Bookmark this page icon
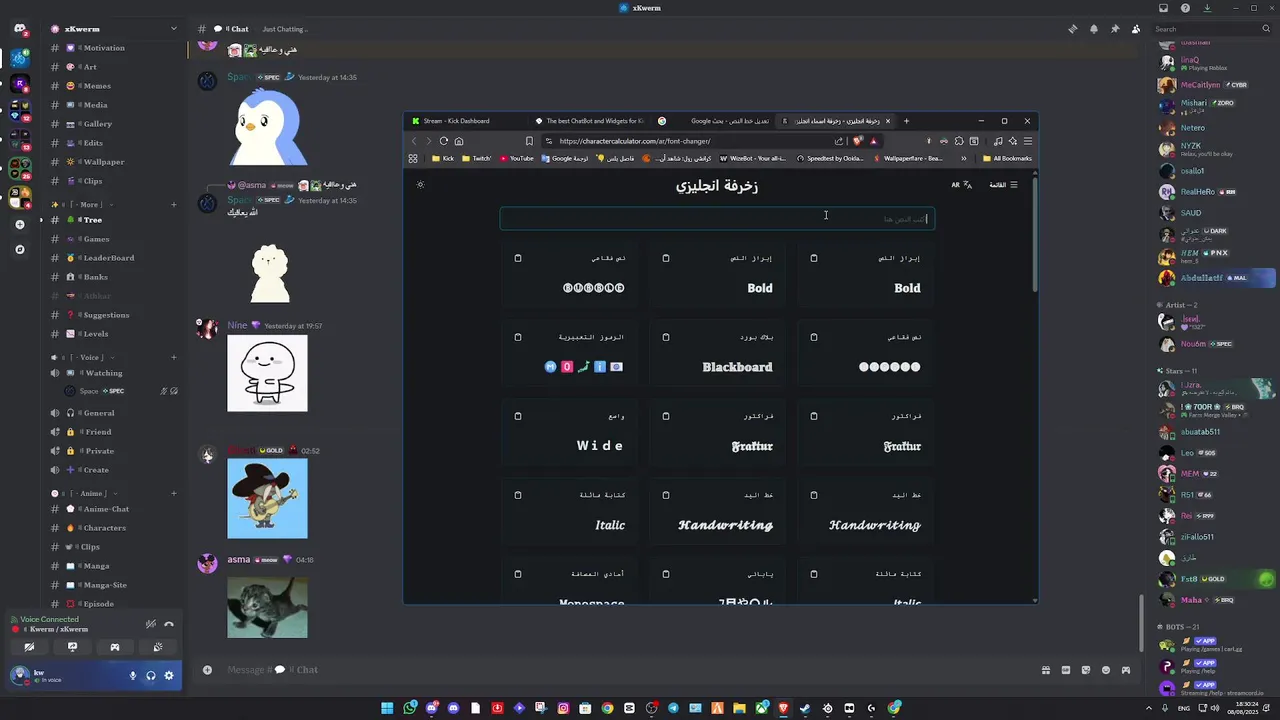Viewport: 1280px width, 720px height. pos(529,141)
